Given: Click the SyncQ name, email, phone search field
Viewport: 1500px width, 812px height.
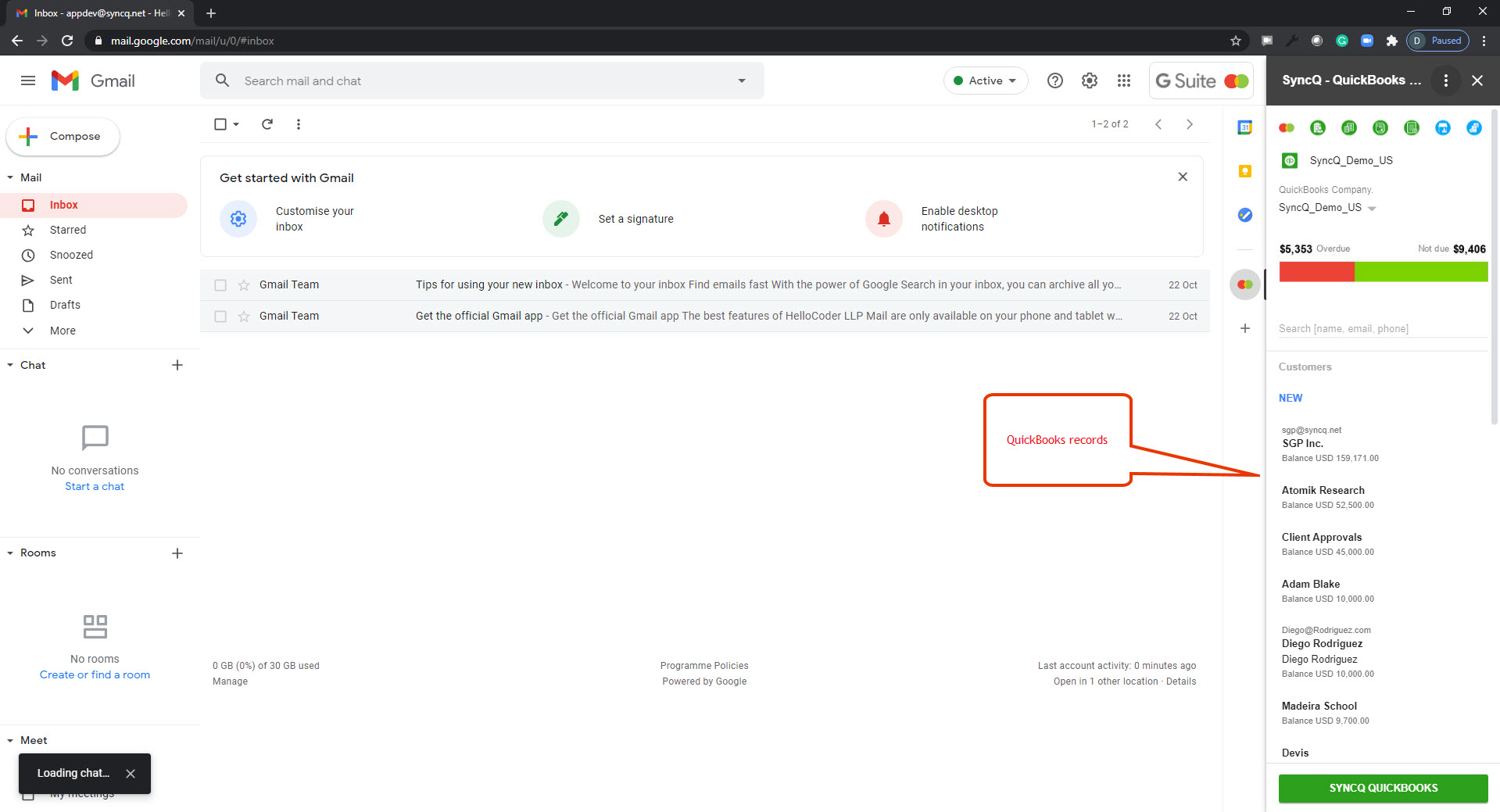Looking at the screenshot, I should (1383, 328).
